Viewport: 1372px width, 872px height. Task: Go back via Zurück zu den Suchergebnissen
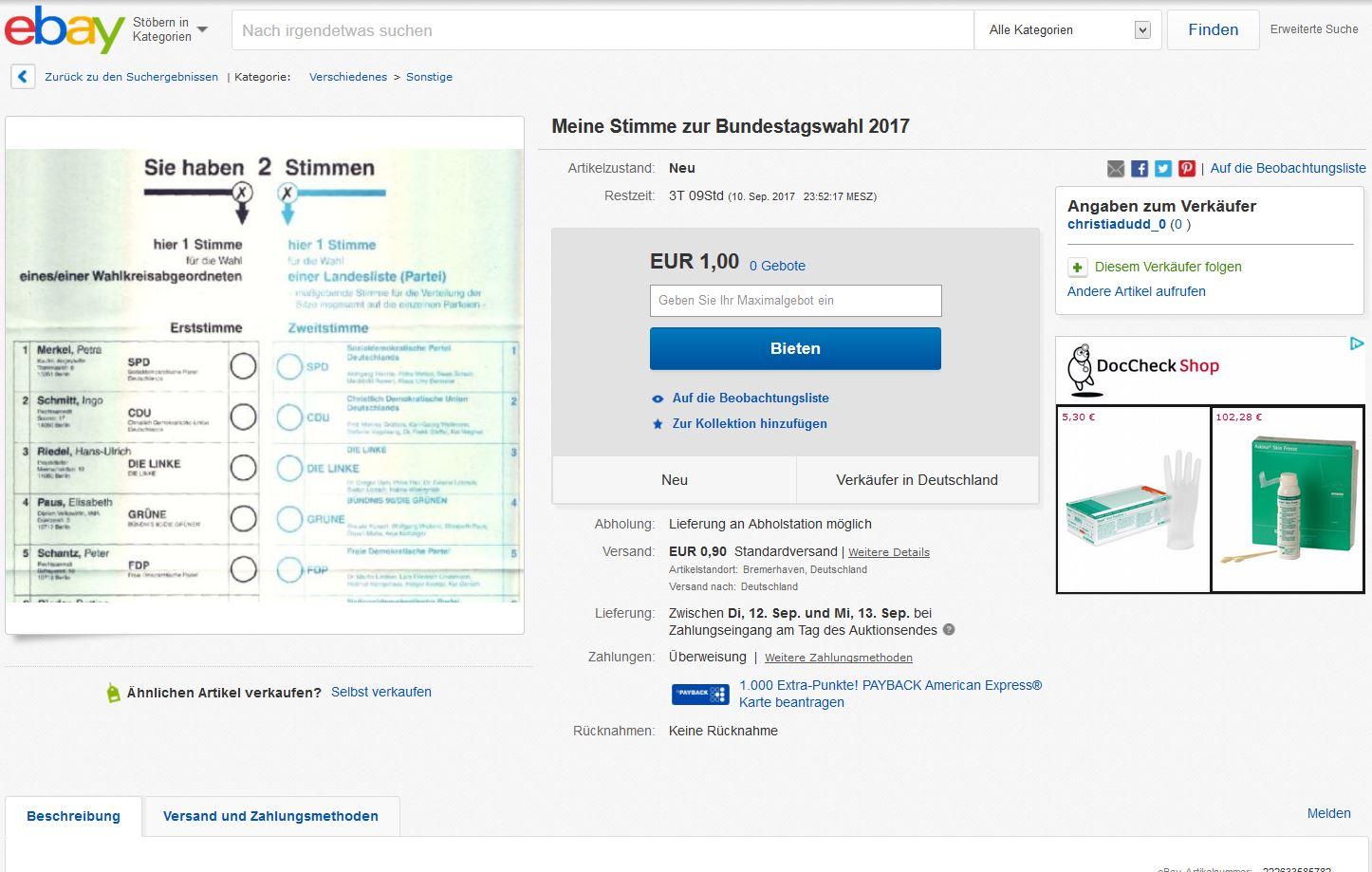(131, 77)
